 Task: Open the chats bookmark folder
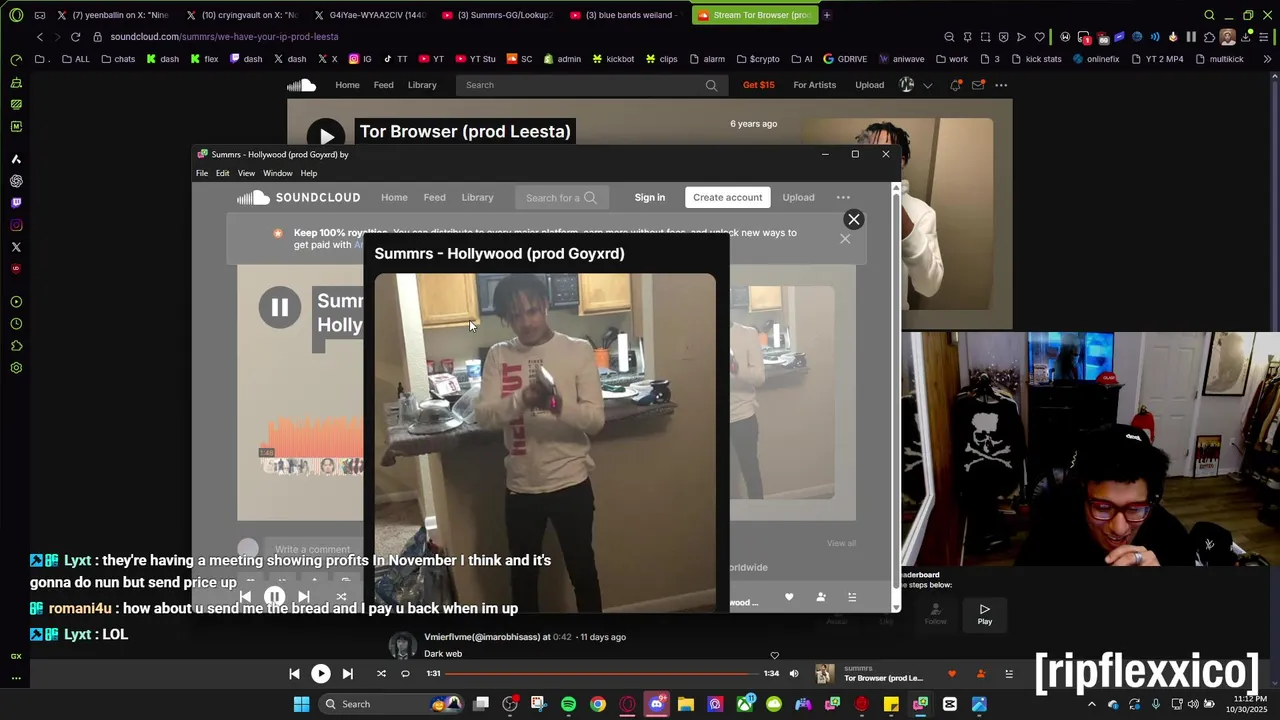click(x=117, y=59)
